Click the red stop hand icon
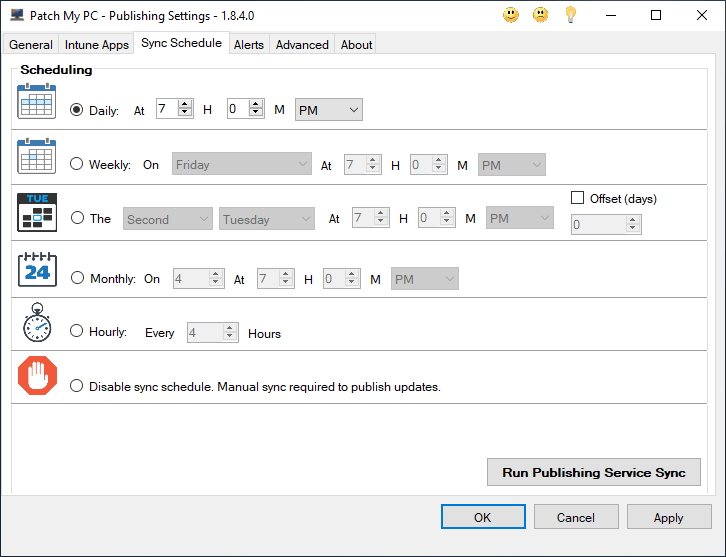 tap(38, 376)
